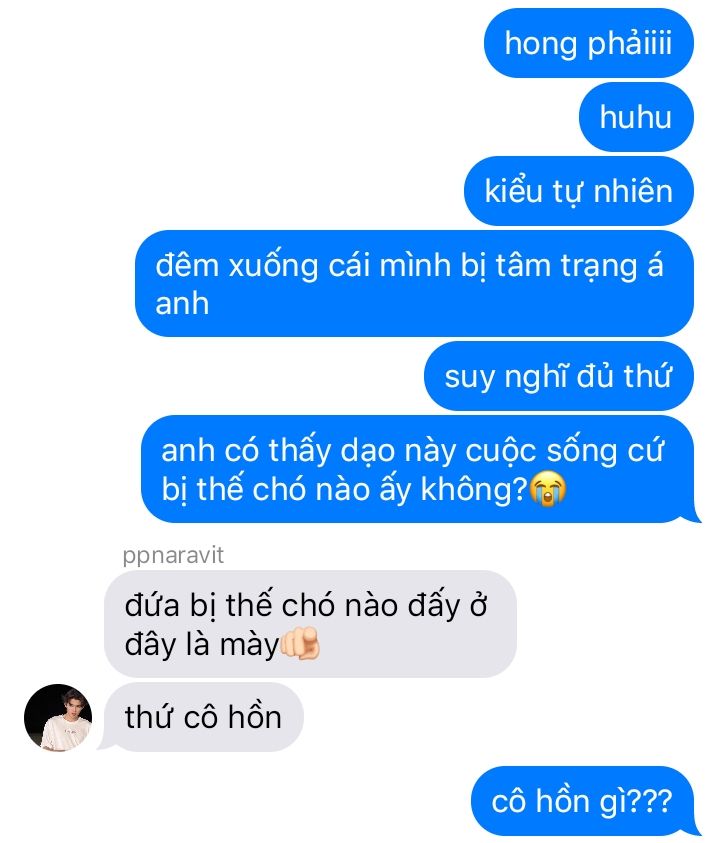Screen dimensions: 720x843
Task: Click the word 'hồn' in gray bubble
Action: tap(254, 717)
